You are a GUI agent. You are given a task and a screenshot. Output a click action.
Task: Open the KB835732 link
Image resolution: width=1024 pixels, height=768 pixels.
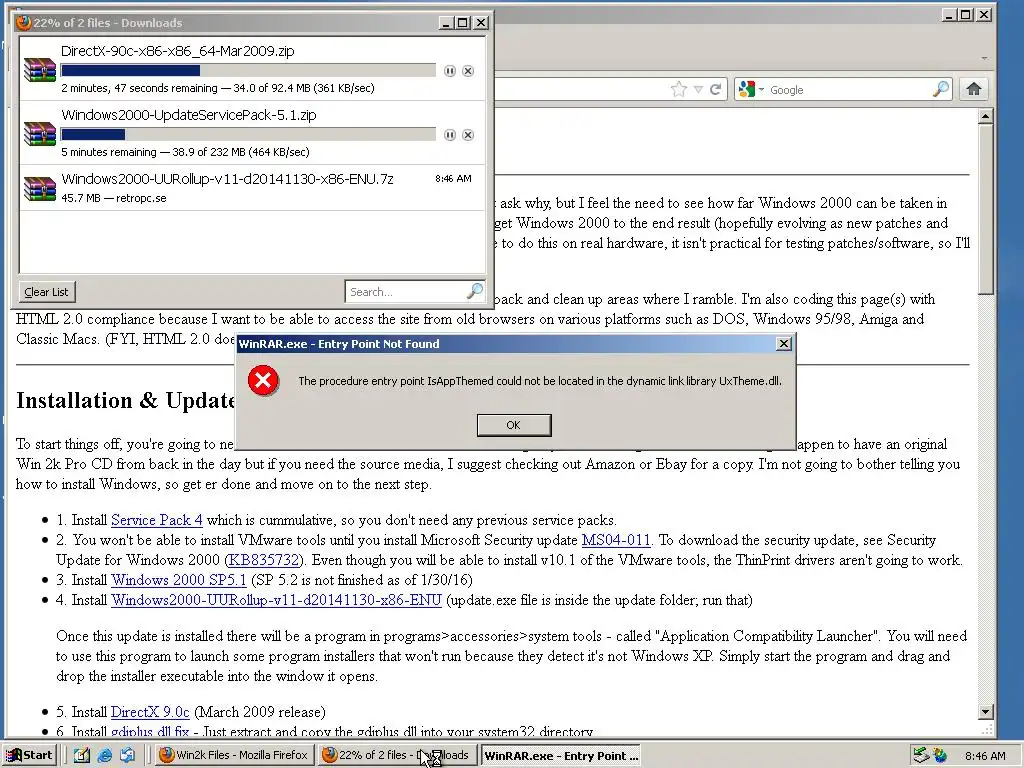(x=264, y=560)
